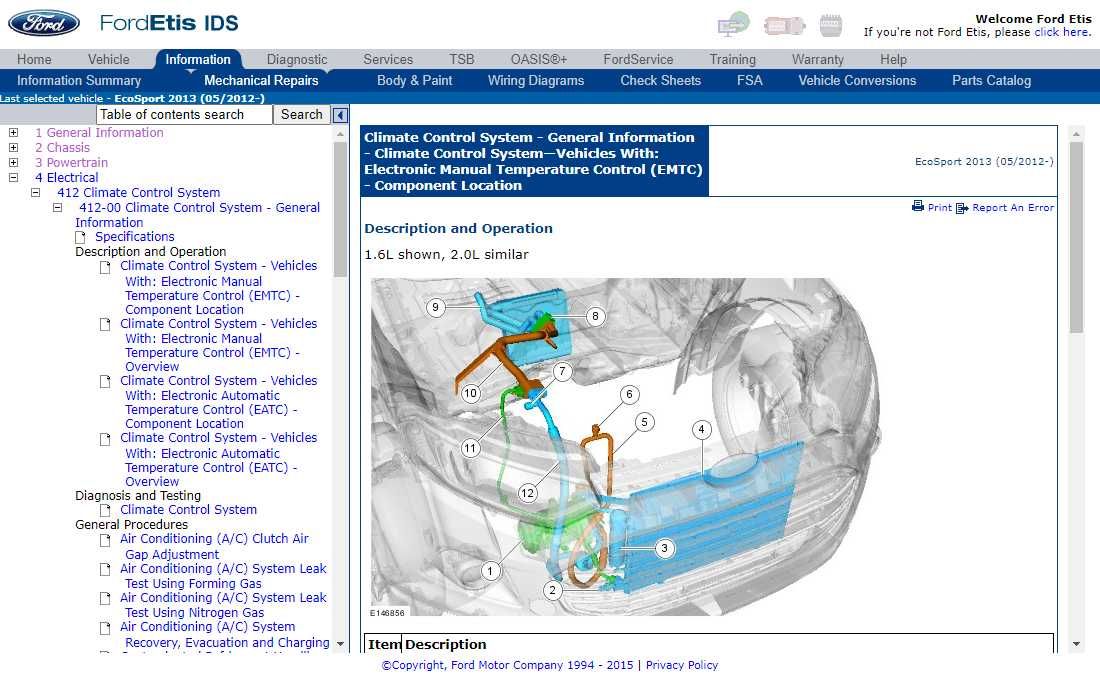Click the tree panel scroll down arrow

click(x=340, y=644)
